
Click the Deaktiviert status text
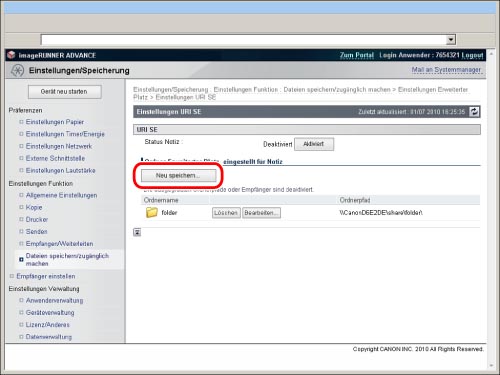[x=278, y=144]
